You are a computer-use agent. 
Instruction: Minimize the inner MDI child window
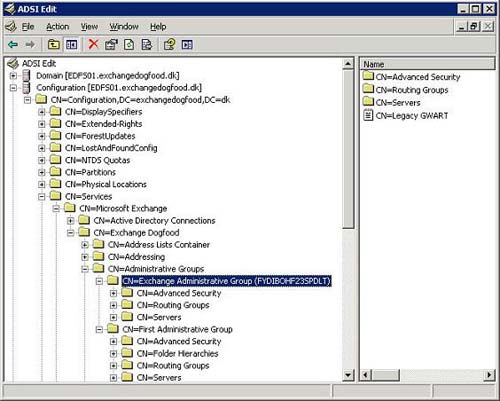pos(462,26)
